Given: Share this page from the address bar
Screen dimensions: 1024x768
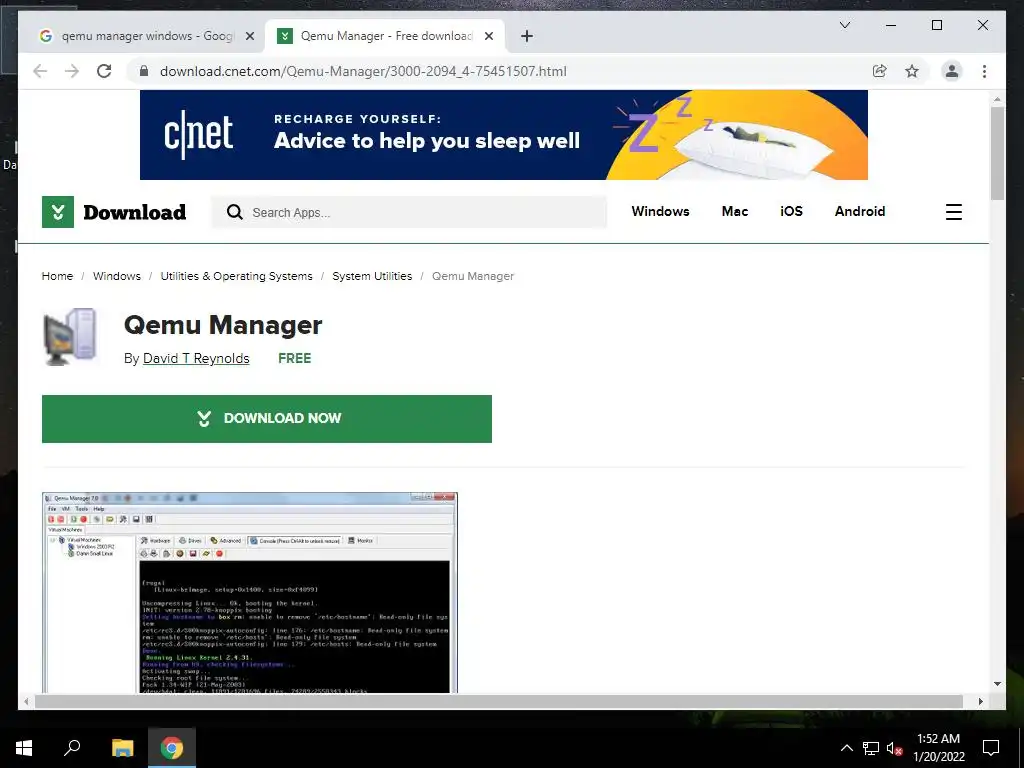Looking at the screenshot, I should tap(880, 71).
